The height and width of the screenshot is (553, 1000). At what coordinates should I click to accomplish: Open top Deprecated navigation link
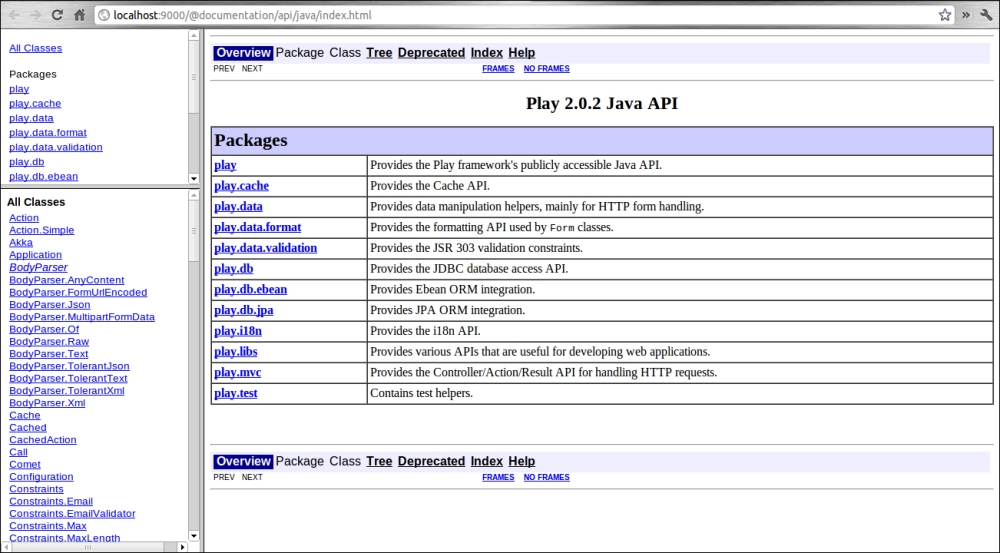pyautogui.click(x=431, y=53)
